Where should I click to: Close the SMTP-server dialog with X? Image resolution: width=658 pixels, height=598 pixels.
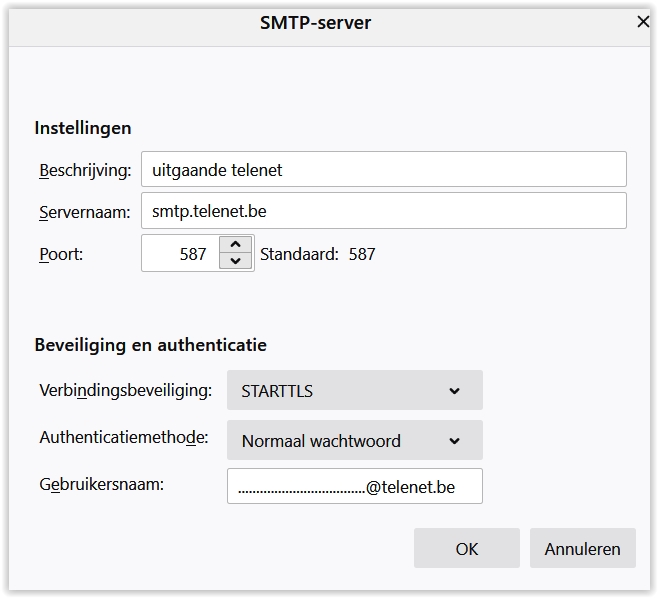click(643, 22)
